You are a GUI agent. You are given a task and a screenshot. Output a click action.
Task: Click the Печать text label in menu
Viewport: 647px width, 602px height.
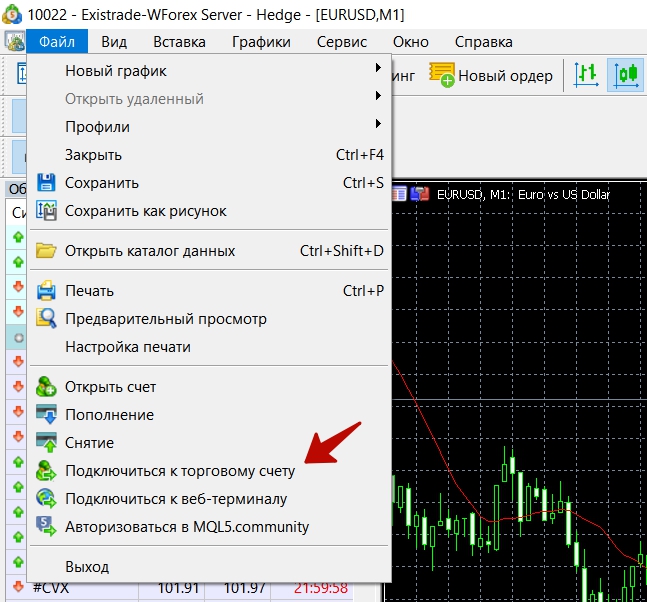point(90,291)
